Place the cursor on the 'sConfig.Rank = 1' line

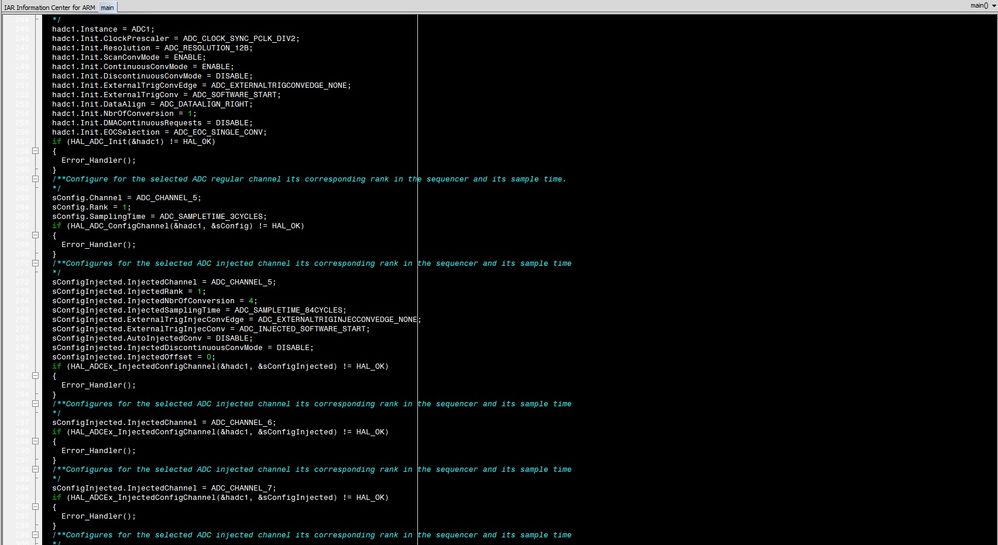(91, 207)
